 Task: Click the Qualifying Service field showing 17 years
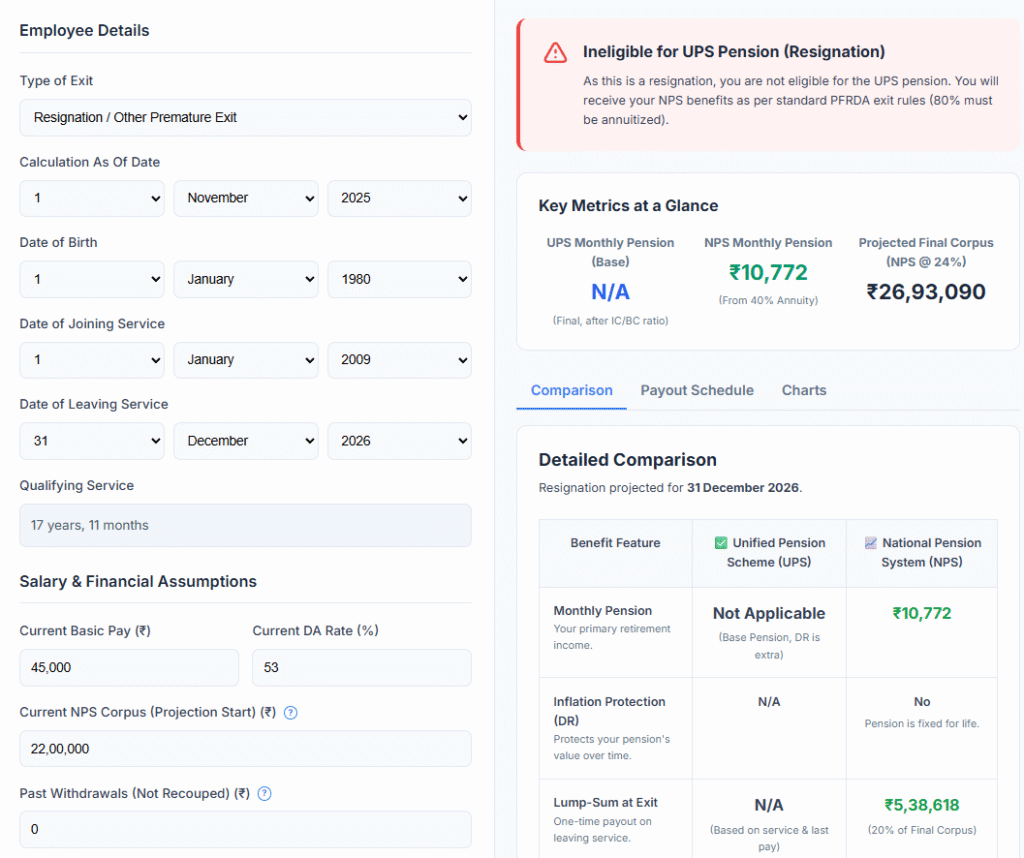[x=245, y=525]
